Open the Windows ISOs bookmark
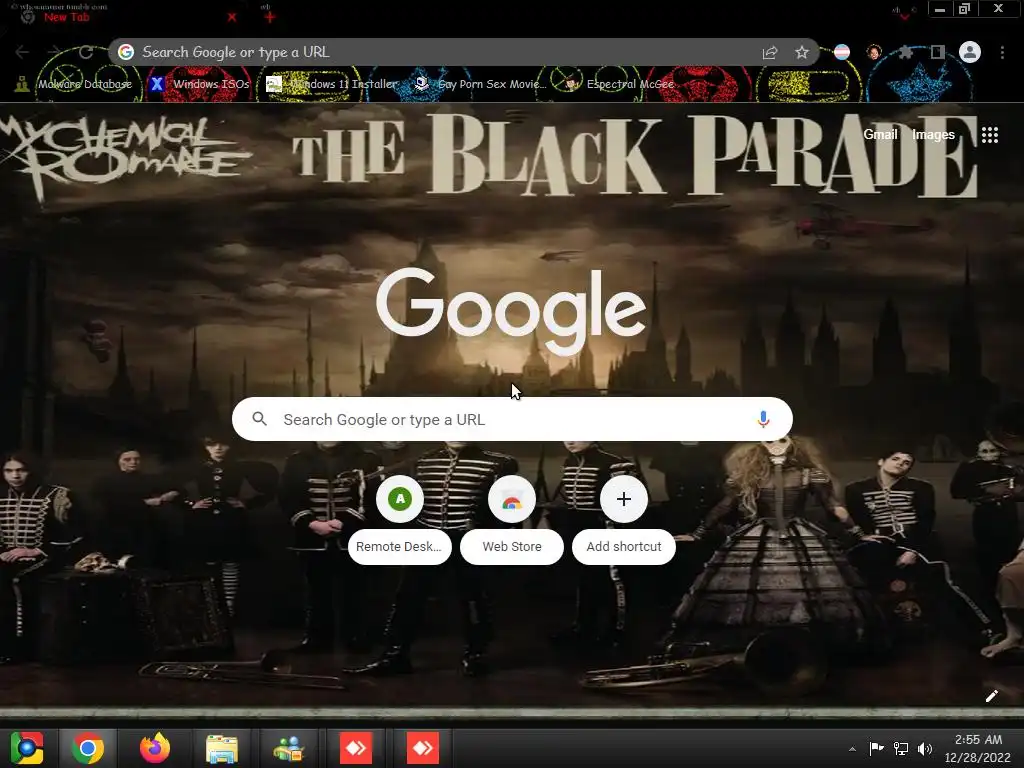Viewport: 1024px width, 768px height. 199,84
